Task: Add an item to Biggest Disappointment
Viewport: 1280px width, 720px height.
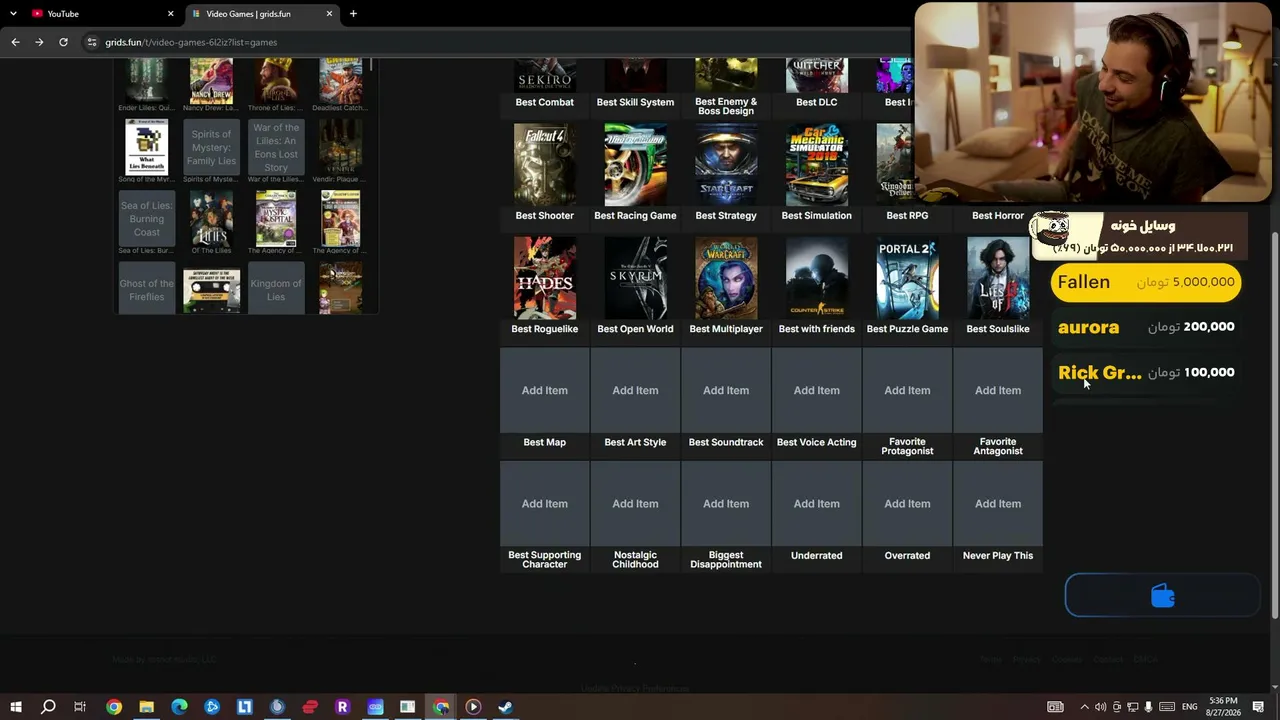Action: click(x=726, y=503)
